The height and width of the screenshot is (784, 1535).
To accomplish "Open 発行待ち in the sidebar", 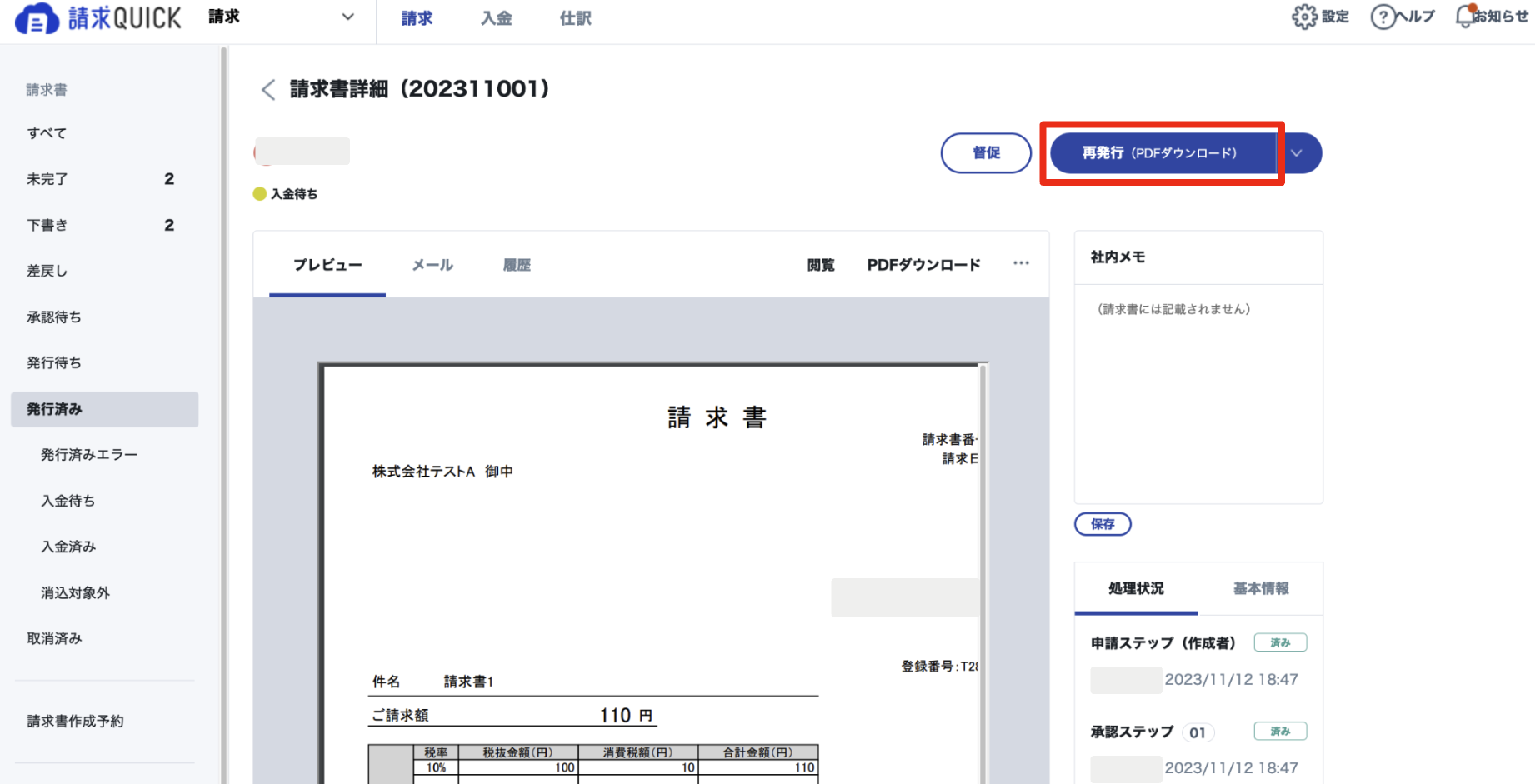I will point(54,362).
